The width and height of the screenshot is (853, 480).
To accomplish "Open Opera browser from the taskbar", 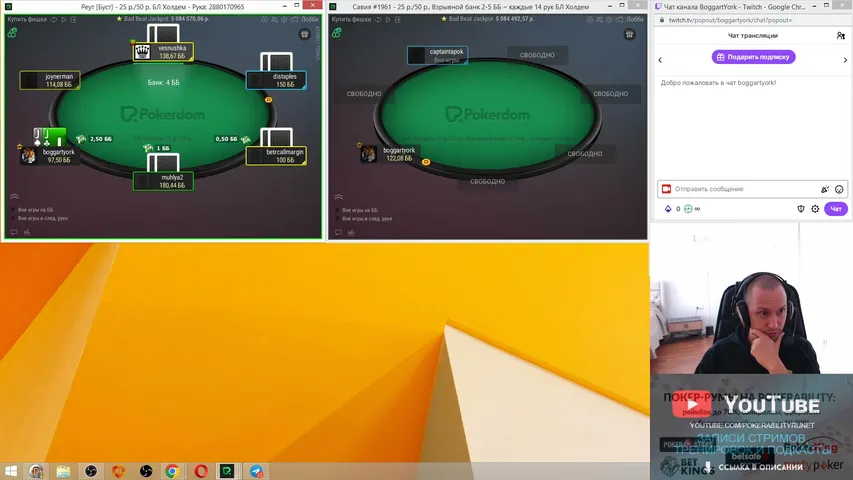I will (x=201, y=471).
